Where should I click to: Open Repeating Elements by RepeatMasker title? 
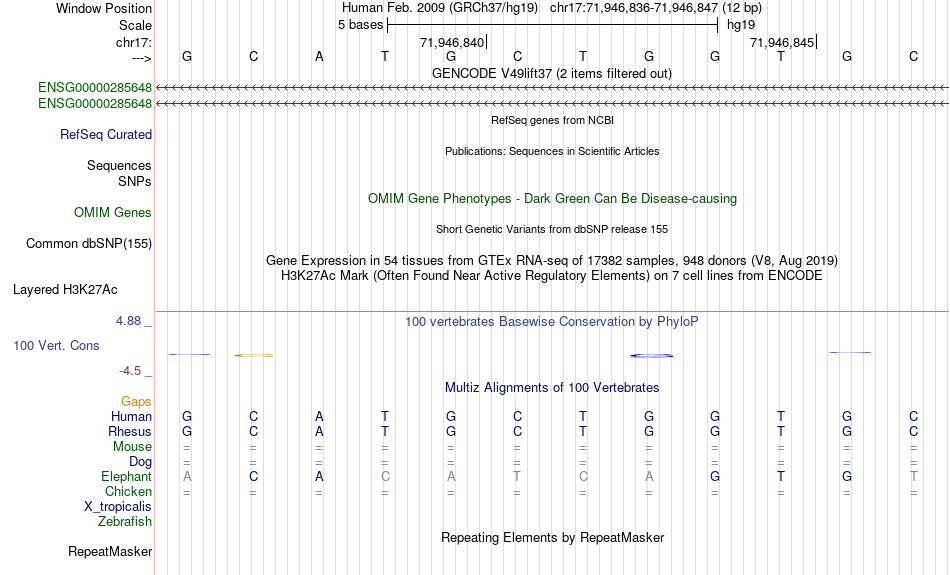553,538
